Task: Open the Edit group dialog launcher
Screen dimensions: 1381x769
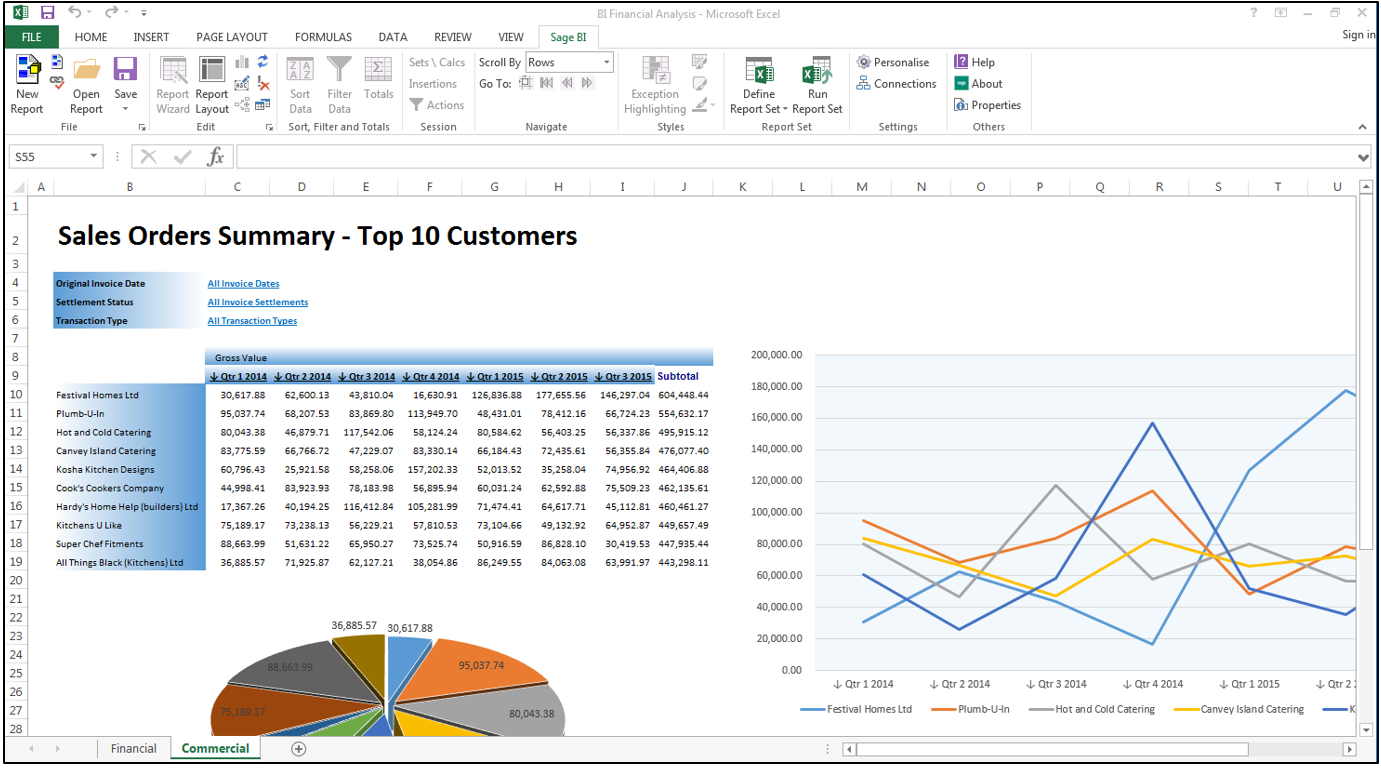Action: pyautogui.click(x=269, y=128)
